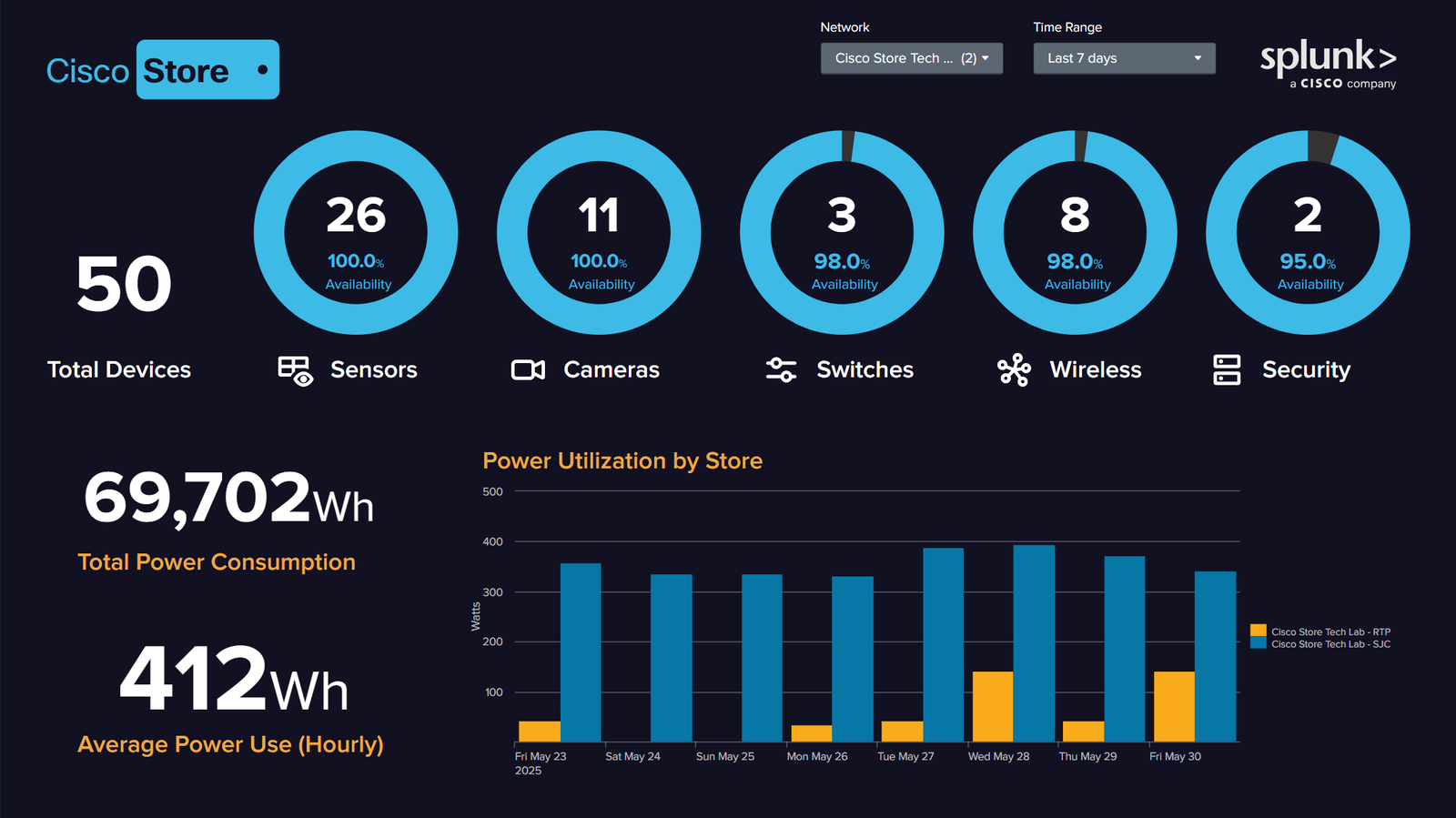Screen dimensions: 1456x818
Task: Select the Cisco Store Tech Lab - RTP legend label
Action: pyautogui.click(x=1330, y=631)
